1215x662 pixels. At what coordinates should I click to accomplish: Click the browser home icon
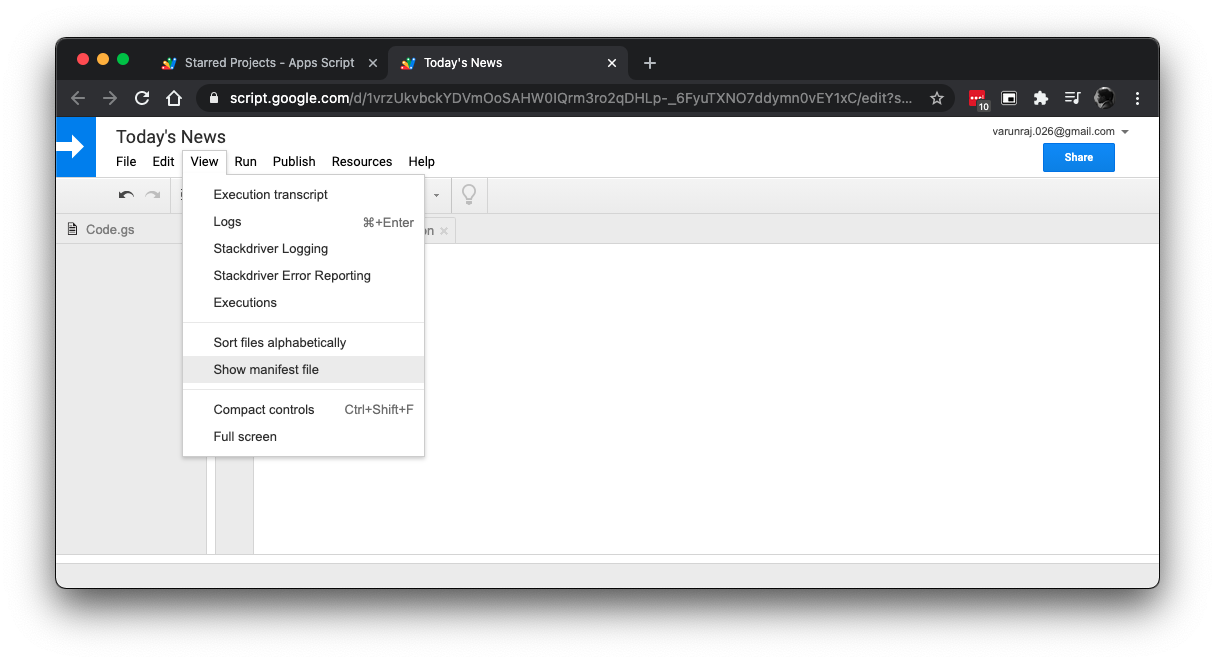click(x=174, y=98)
